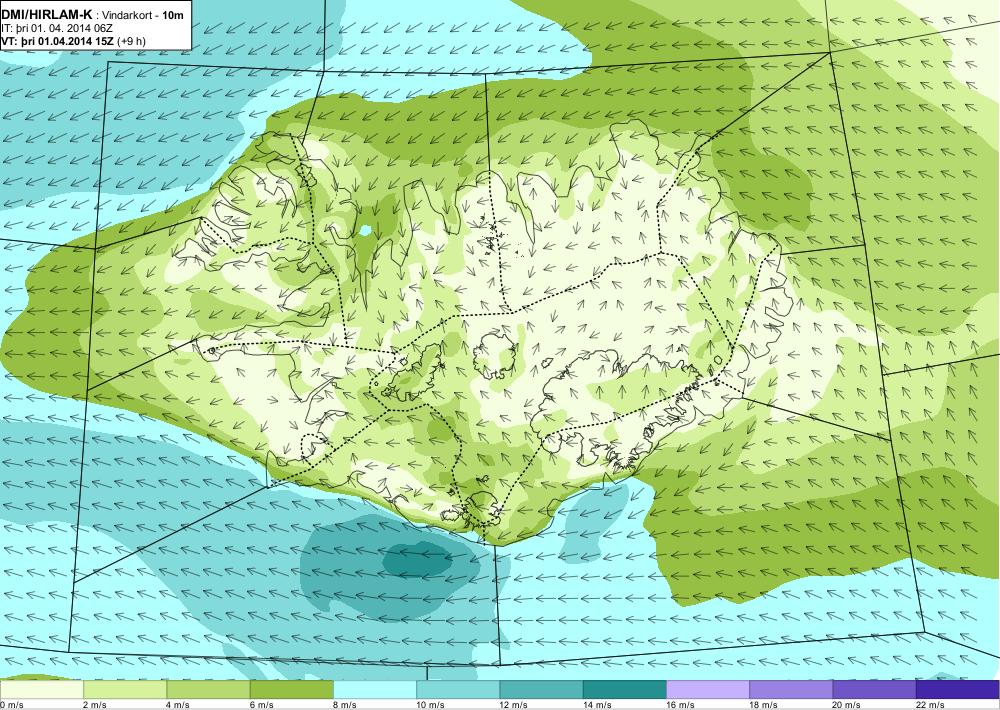Click the '2 m/s' legend label
This screenshot has height=710, width=1000.
click(x=94, y=705)
